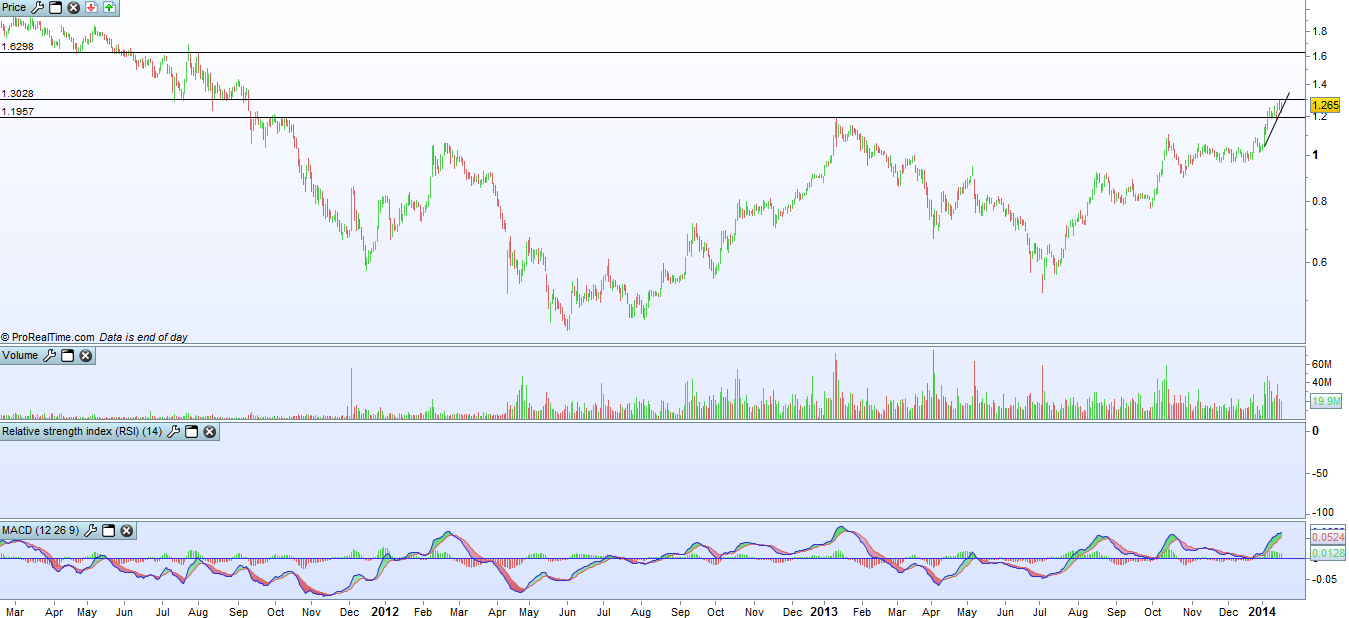Click the 19.9M volume value label
The height and width of the screenshot is (618, 1349).
[x=1325, y=401]
